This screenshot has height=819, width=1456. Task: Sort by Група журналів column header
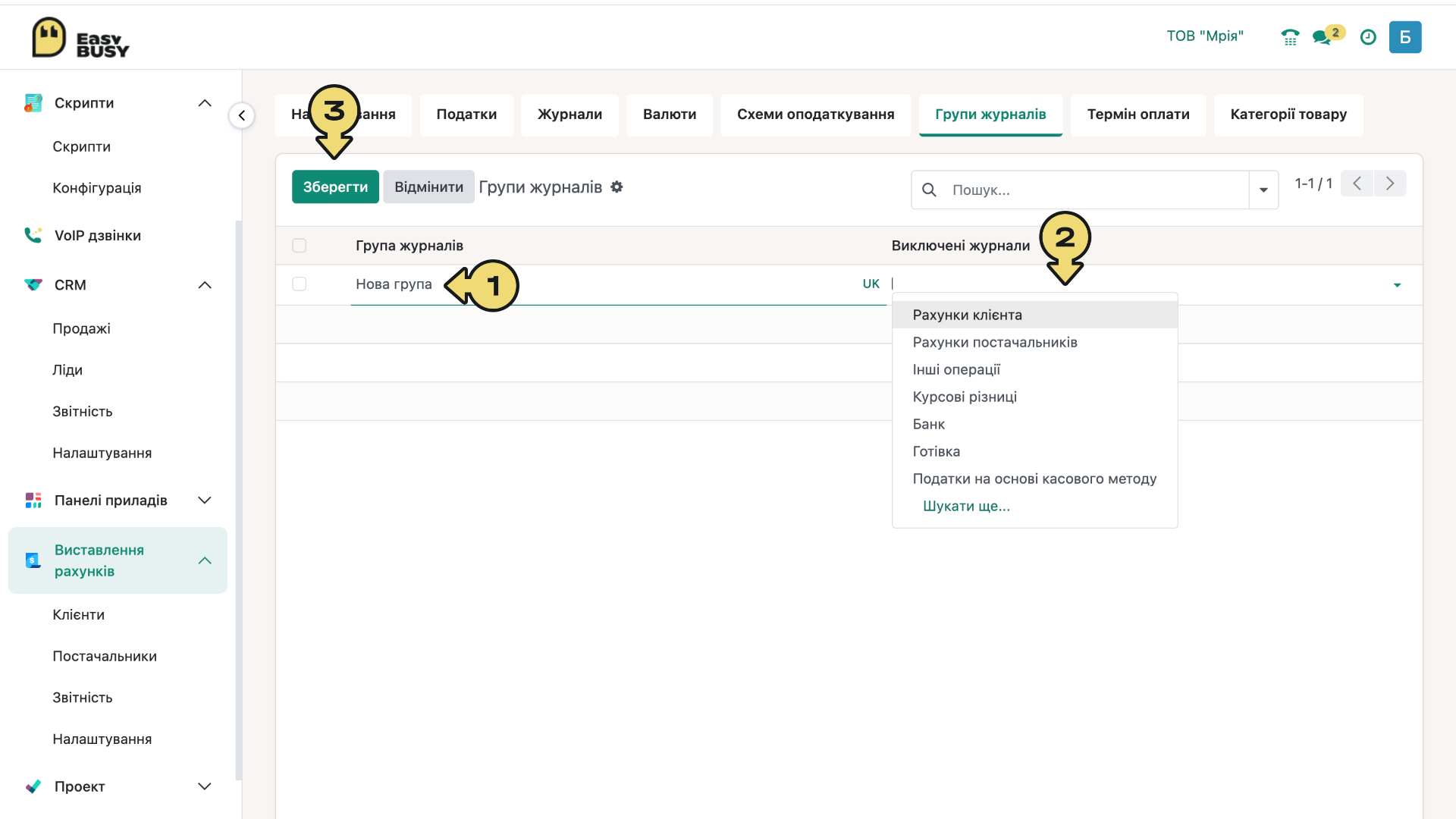[409, 246]
